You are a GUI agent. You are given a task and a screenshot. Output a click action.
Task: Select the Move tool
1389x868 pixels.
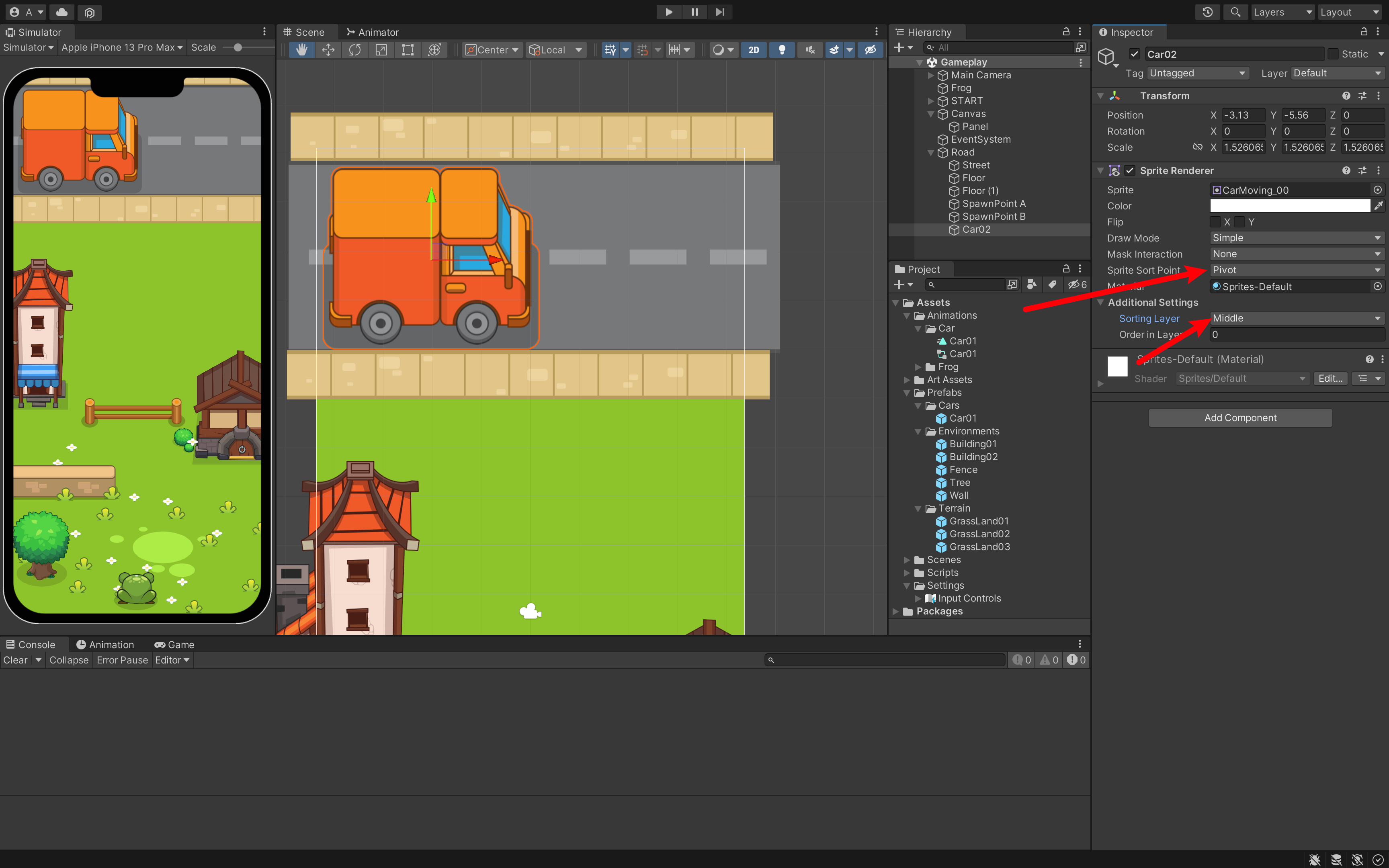pos(328,50)
